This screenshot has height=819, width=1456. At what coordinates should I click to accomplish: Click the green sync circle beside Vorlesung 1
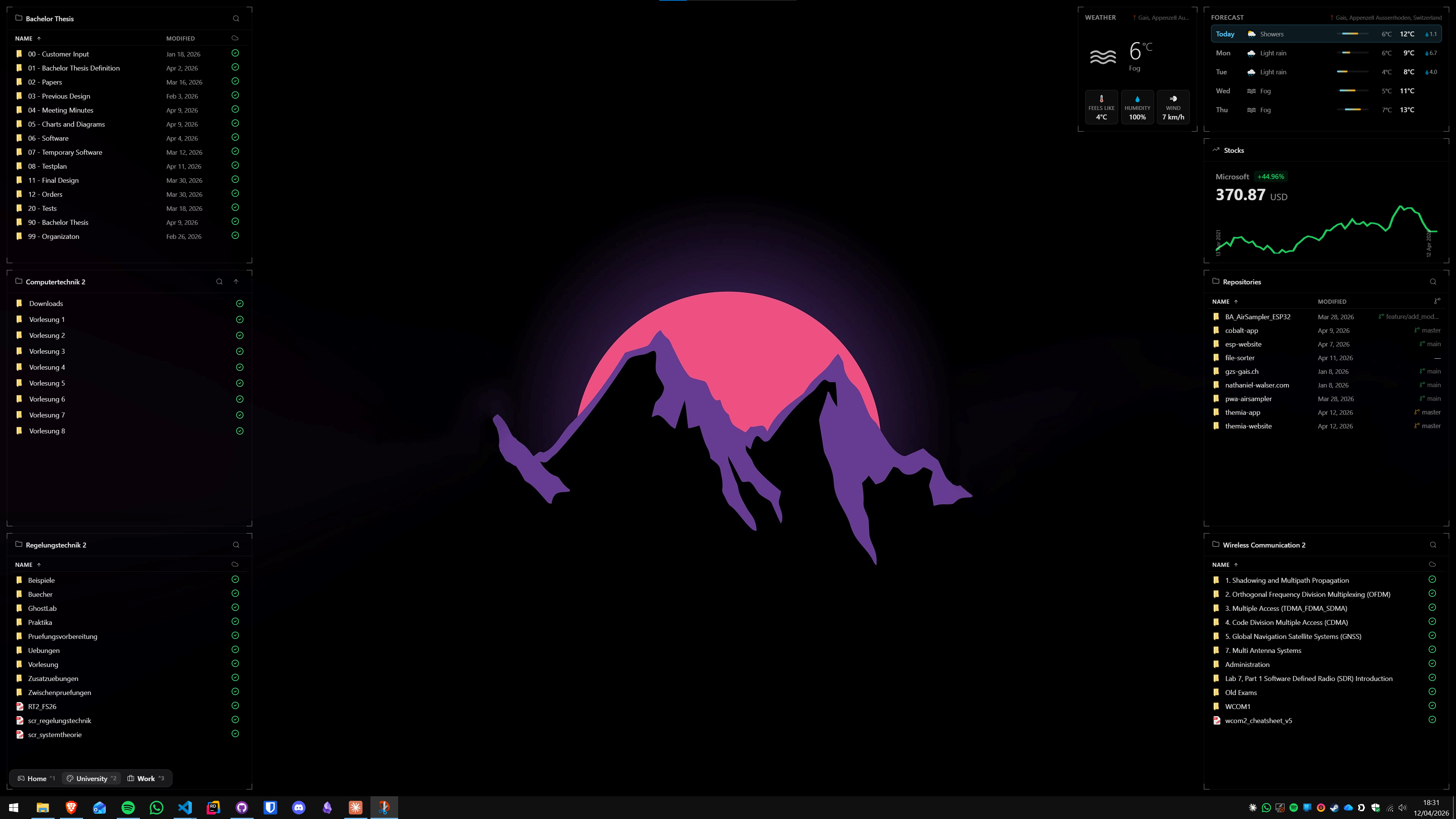pyautogui.click(x=240, y=319)
